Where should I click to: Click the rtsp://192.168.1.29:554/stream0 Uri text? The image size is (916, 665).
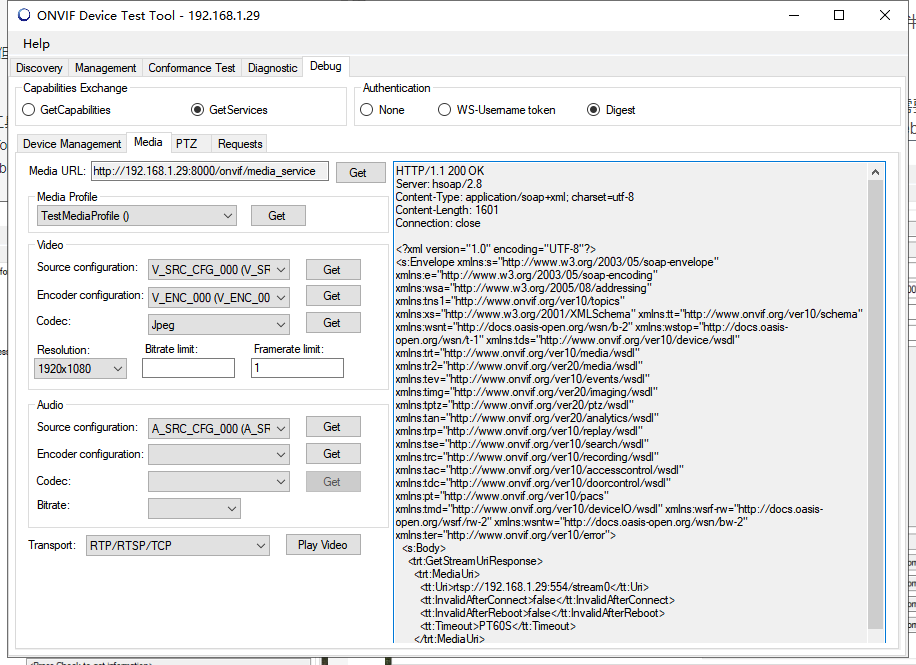point(532,587)
